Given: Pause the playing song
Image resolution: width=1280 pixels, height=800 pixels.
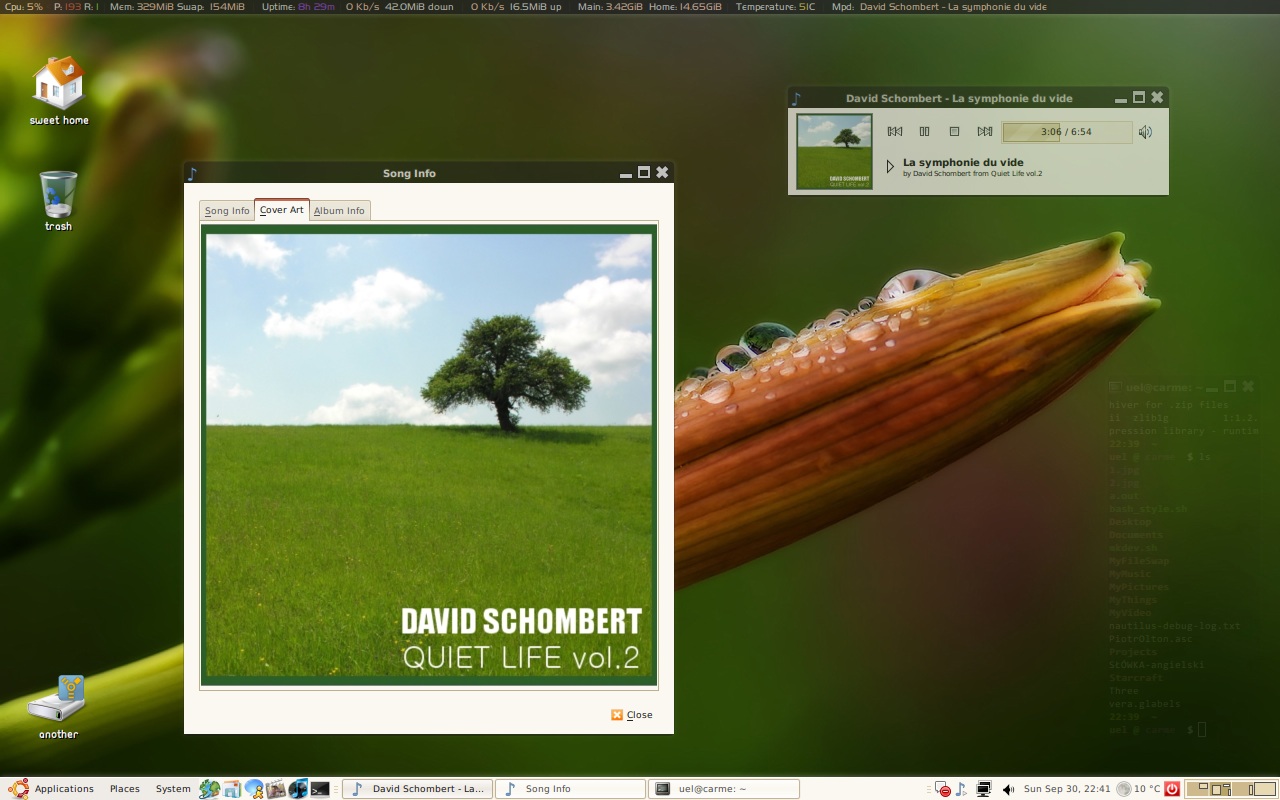Looking at the screenshot, I should pyautogui.click(x=925, y=132).
